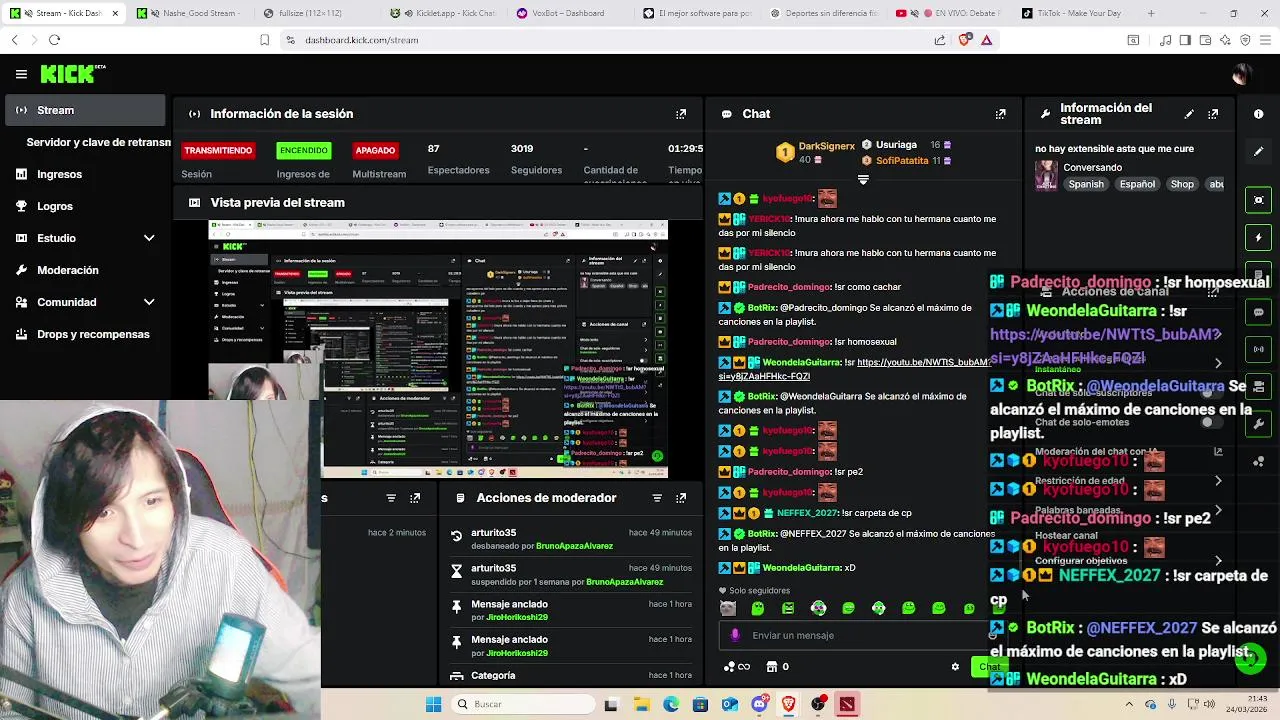Image resolution: width=1280 pixels, height=720 pixels.
Task: Expand the Comunidad sidebar section
Action: tap(149, 302)
